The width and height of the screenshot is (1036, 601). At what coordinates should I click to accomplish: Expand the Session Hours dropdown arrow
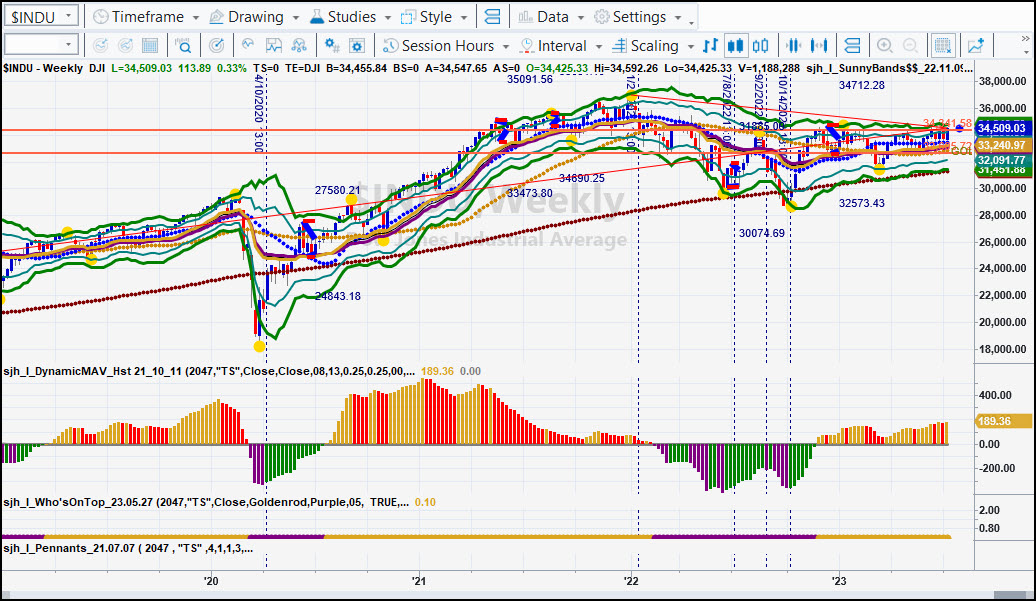click(x=505, y=46)
